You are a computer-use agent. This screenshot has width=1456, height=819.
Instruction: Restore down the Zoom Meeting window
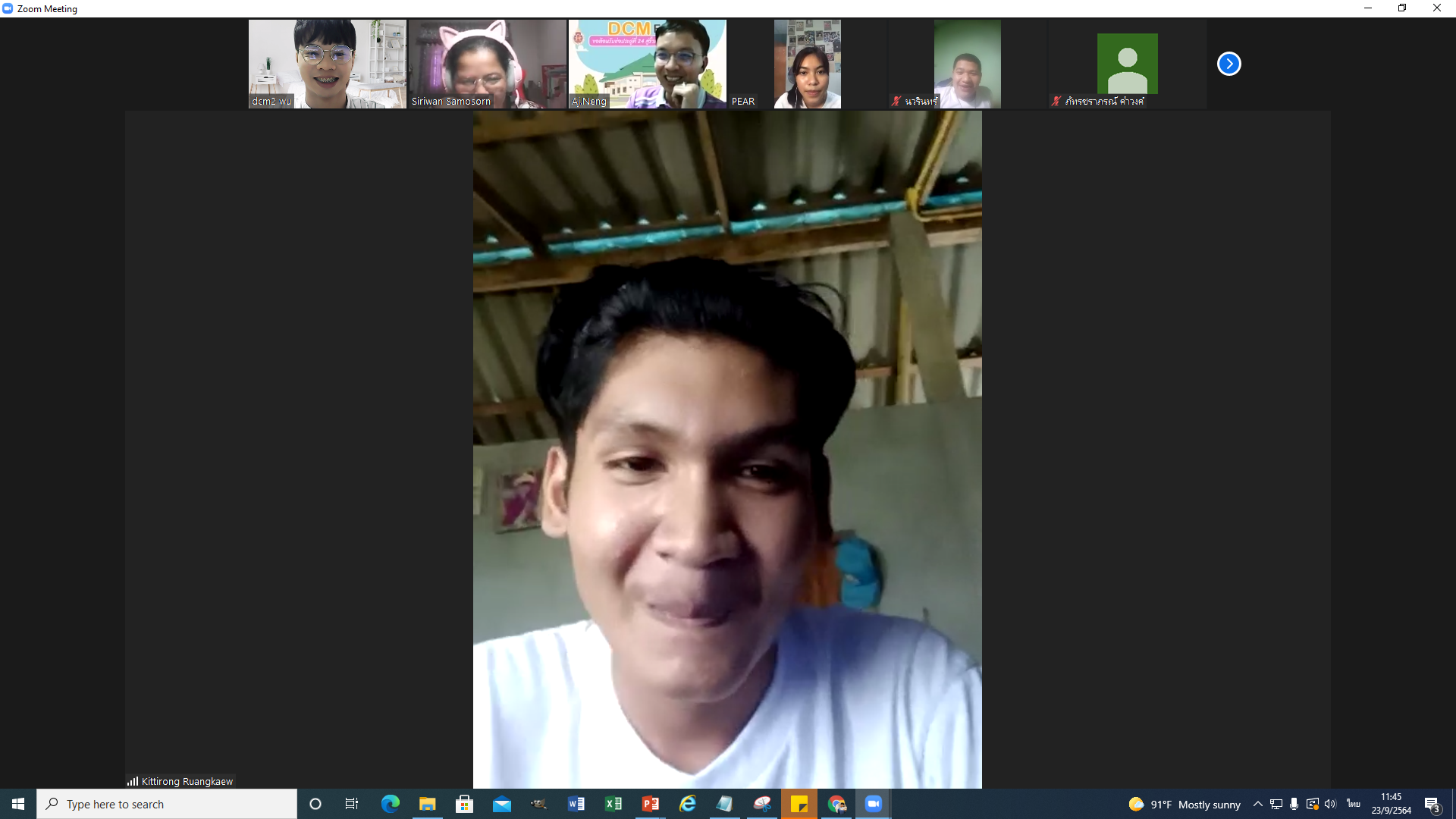1402,8
